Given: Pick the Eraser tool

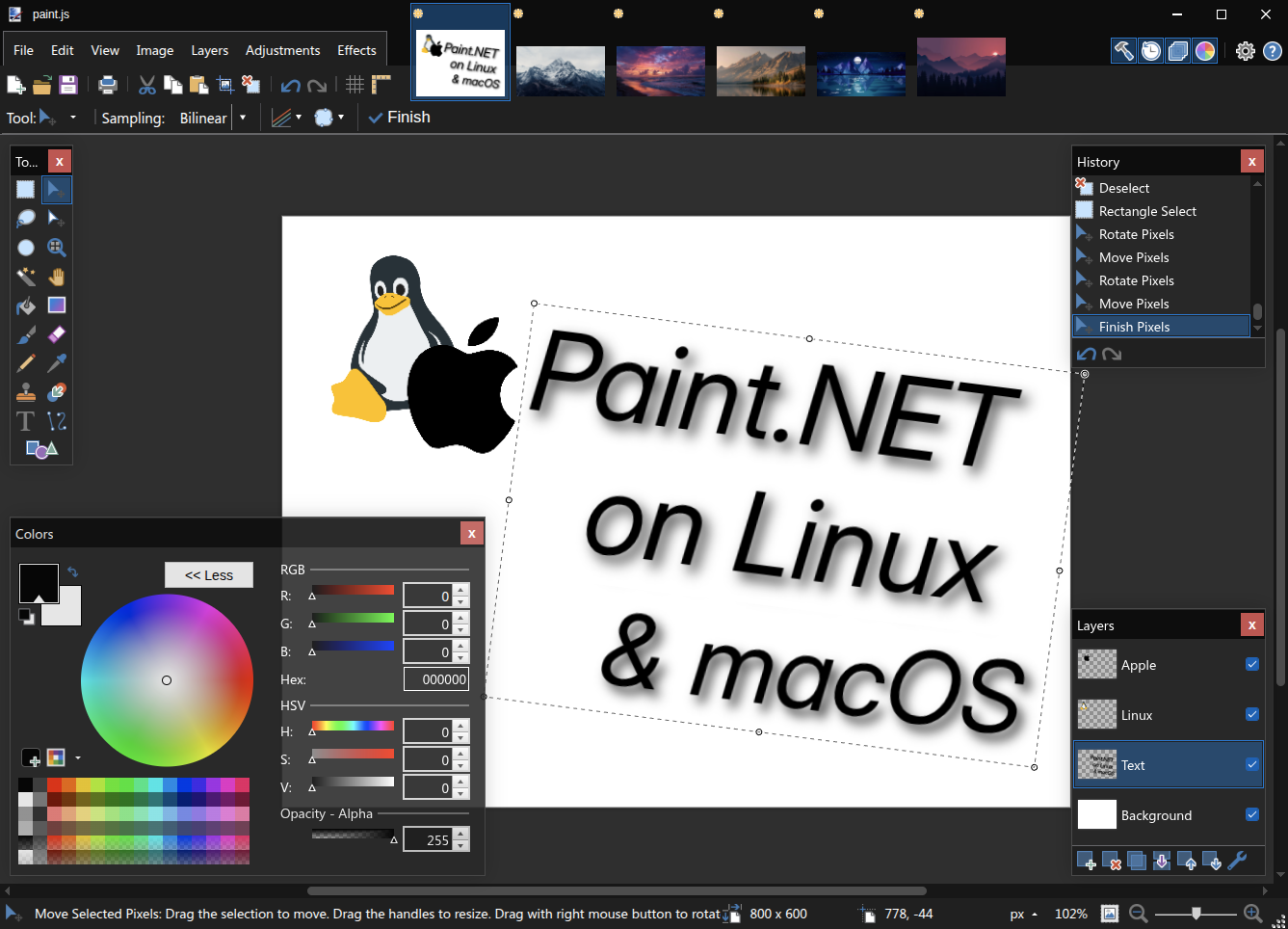Looking at the screenshot, I should (x=57, y=334).
